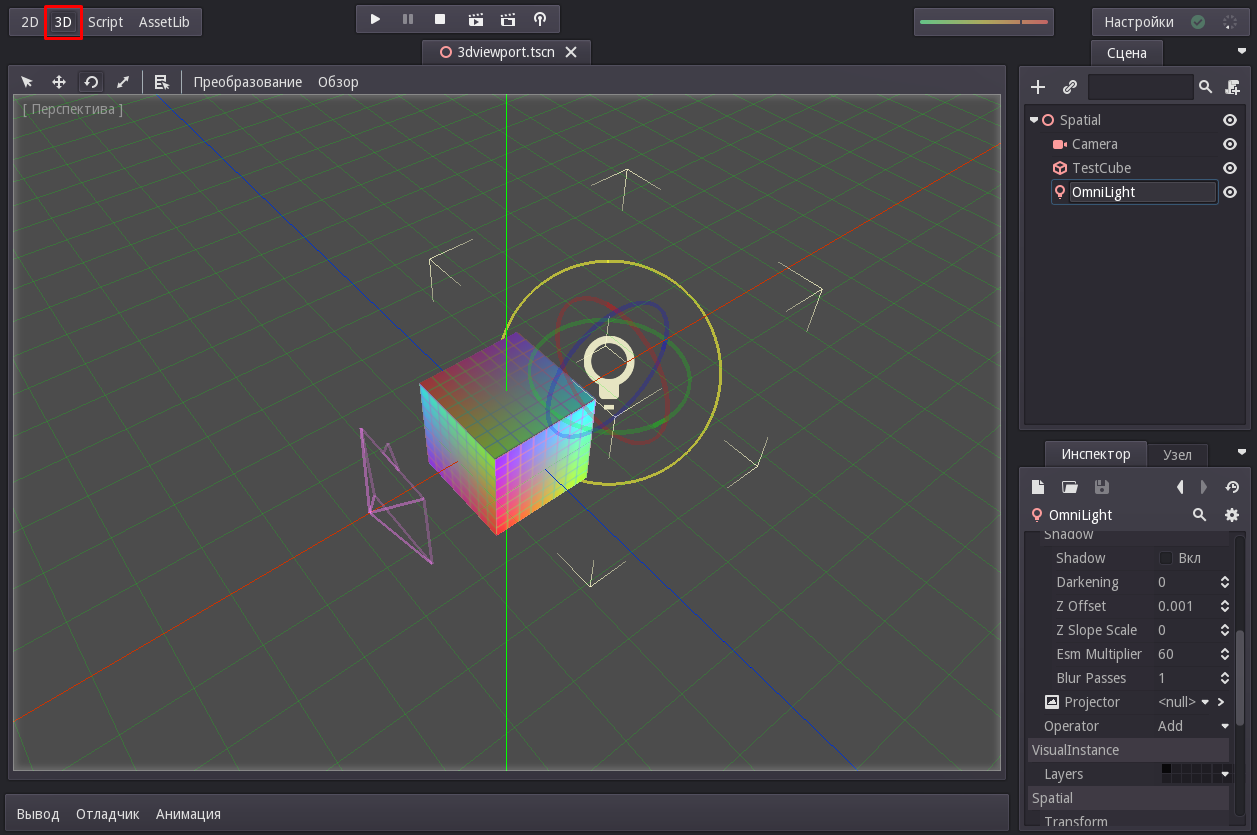Open the Отладчик bottom panel
Viewport: 1257px width, 835px height.
tap(108, 814)
